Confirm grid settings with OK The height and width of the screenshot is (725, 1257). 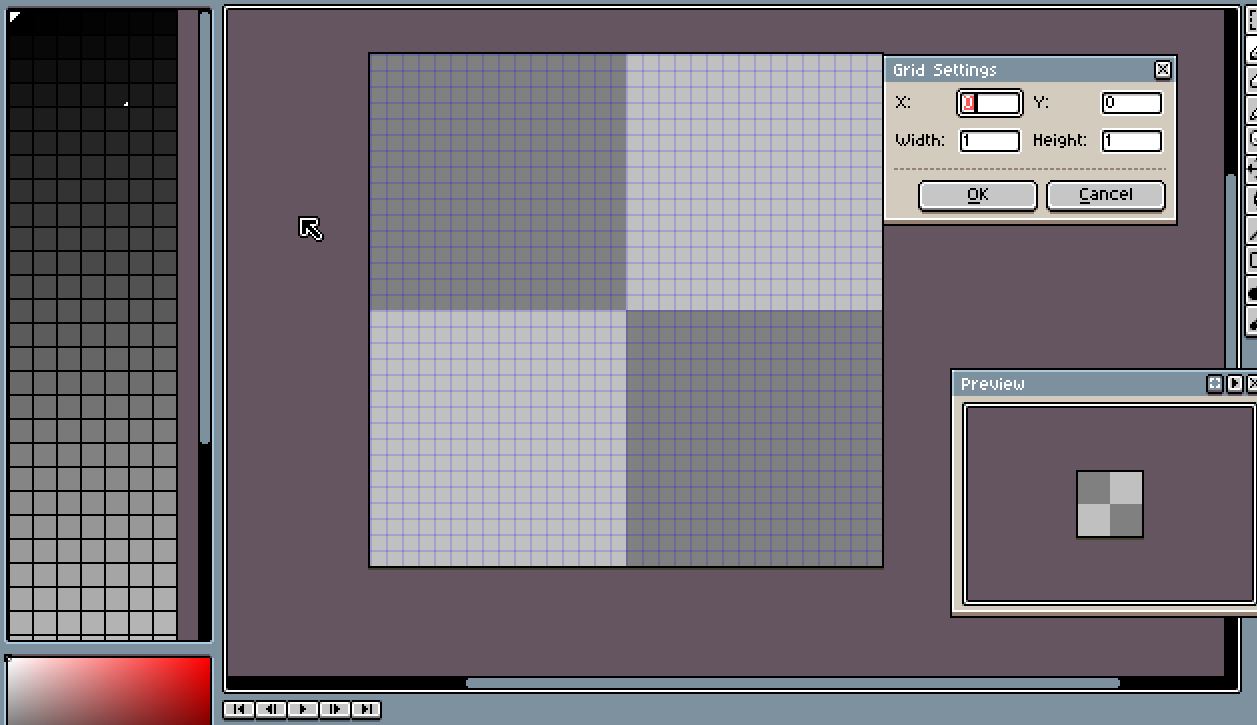[x=977, y=195]
